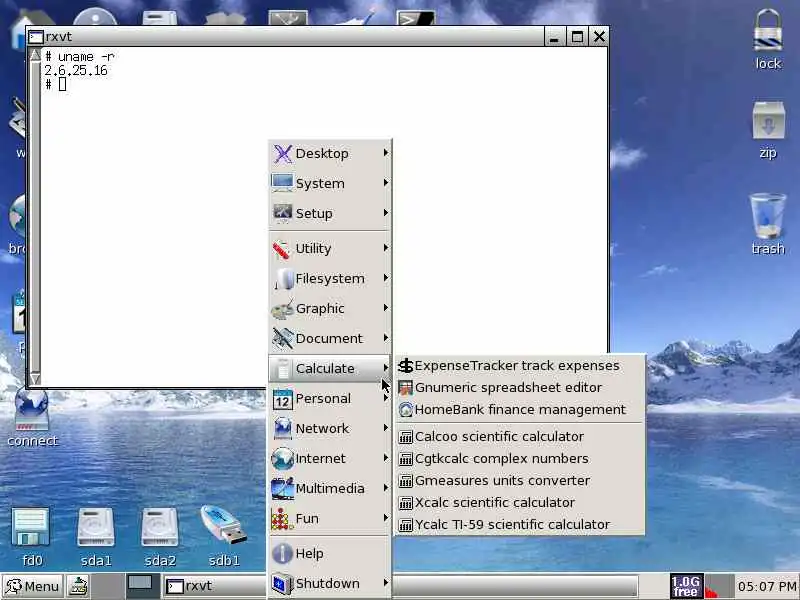Click the 1.0G free memory indicator
The height and width of the screenshot is (600, 800).
coord(686,586)
